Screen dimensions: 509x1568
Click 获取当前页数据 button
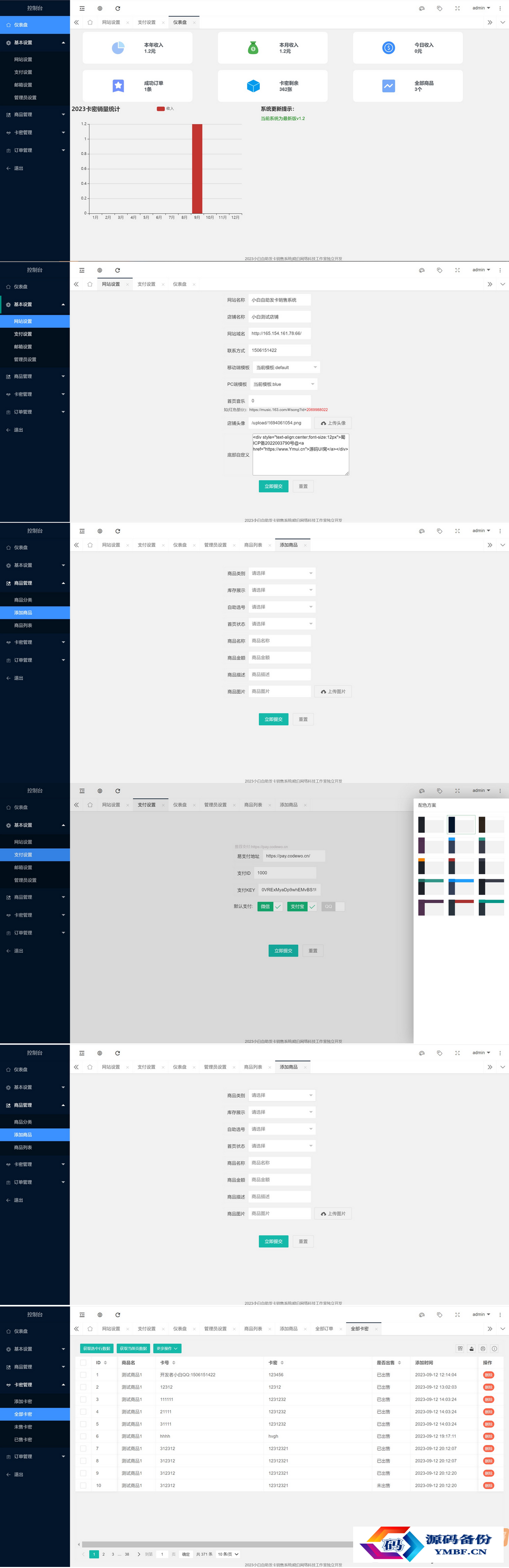coord(133,1348)
